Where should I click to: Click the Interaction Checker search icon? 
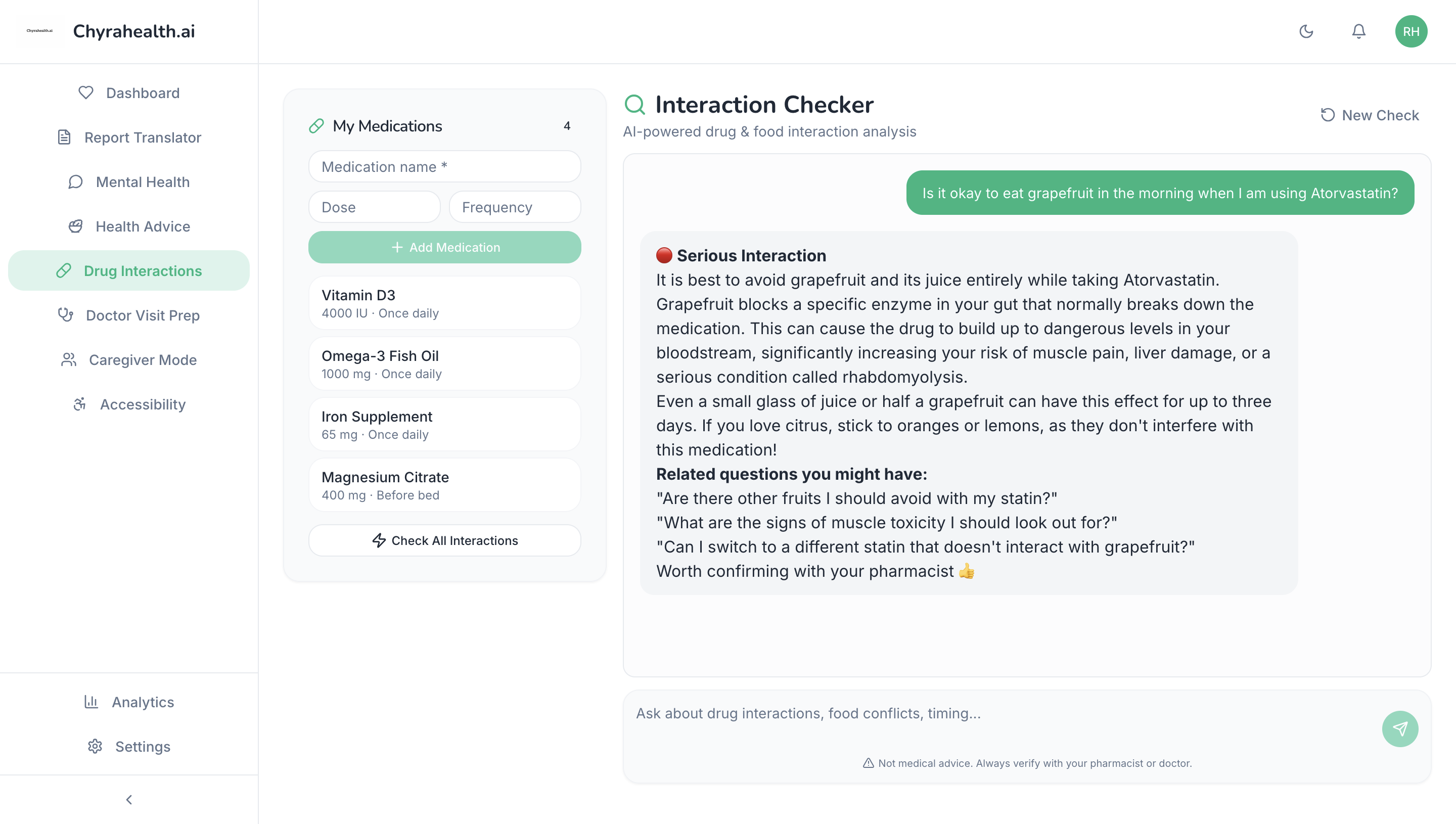click(634, 105)
